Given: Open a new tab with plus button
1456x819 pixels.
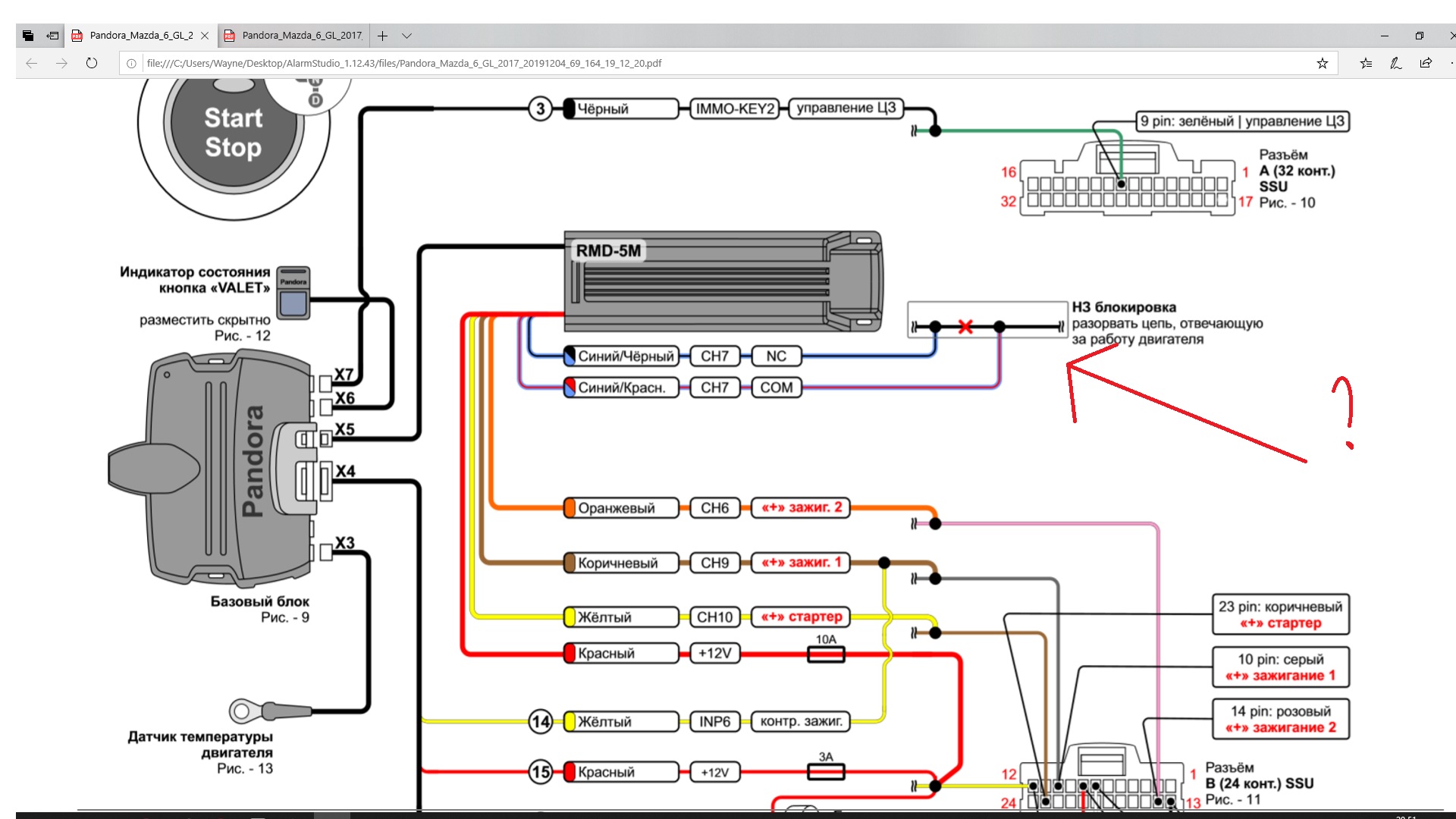Looking at the screenshot, I should click(x=383, y=36).
